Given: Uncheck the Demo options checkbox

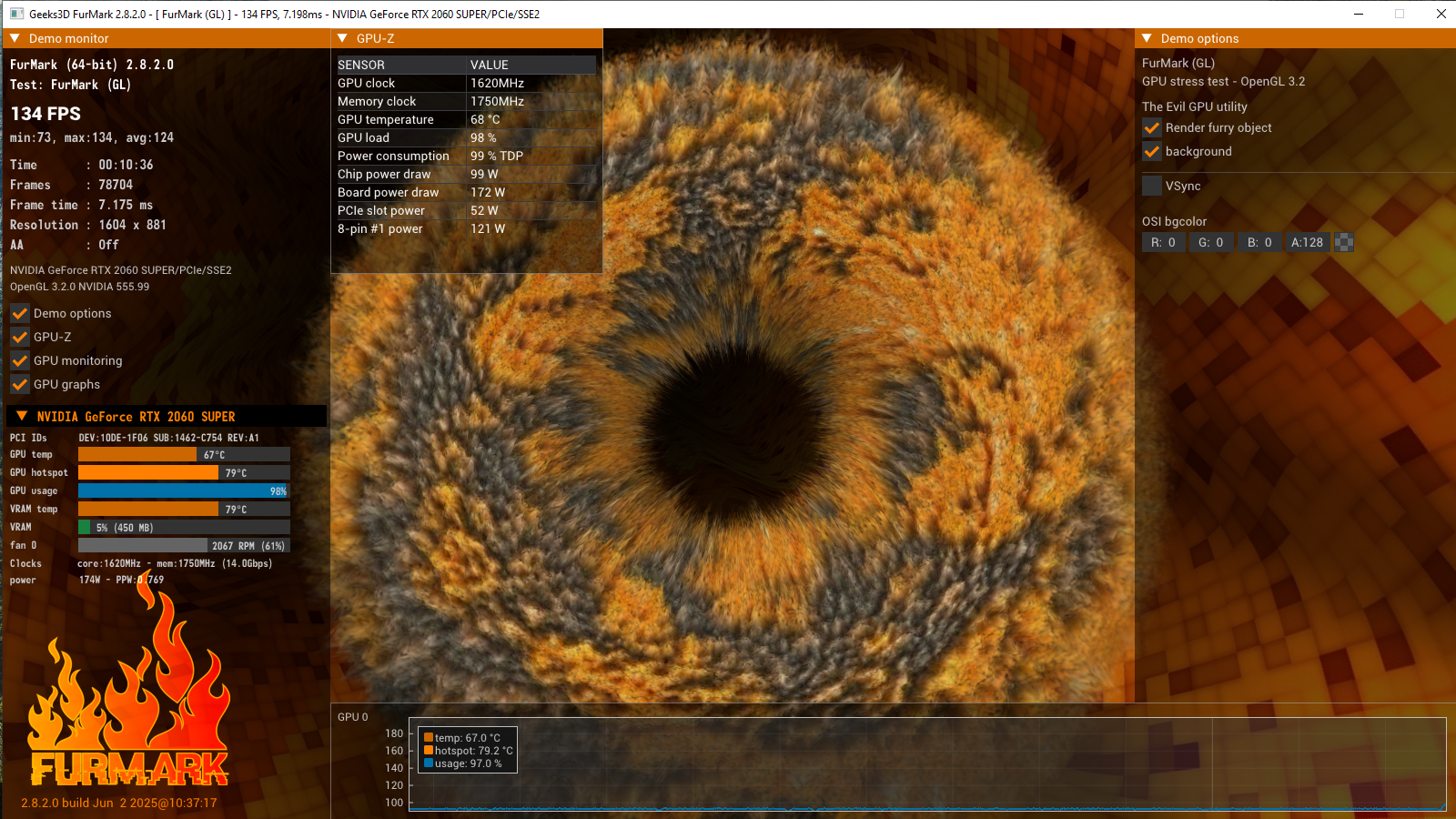Looking at the screenshot, I should pos(20,313).
